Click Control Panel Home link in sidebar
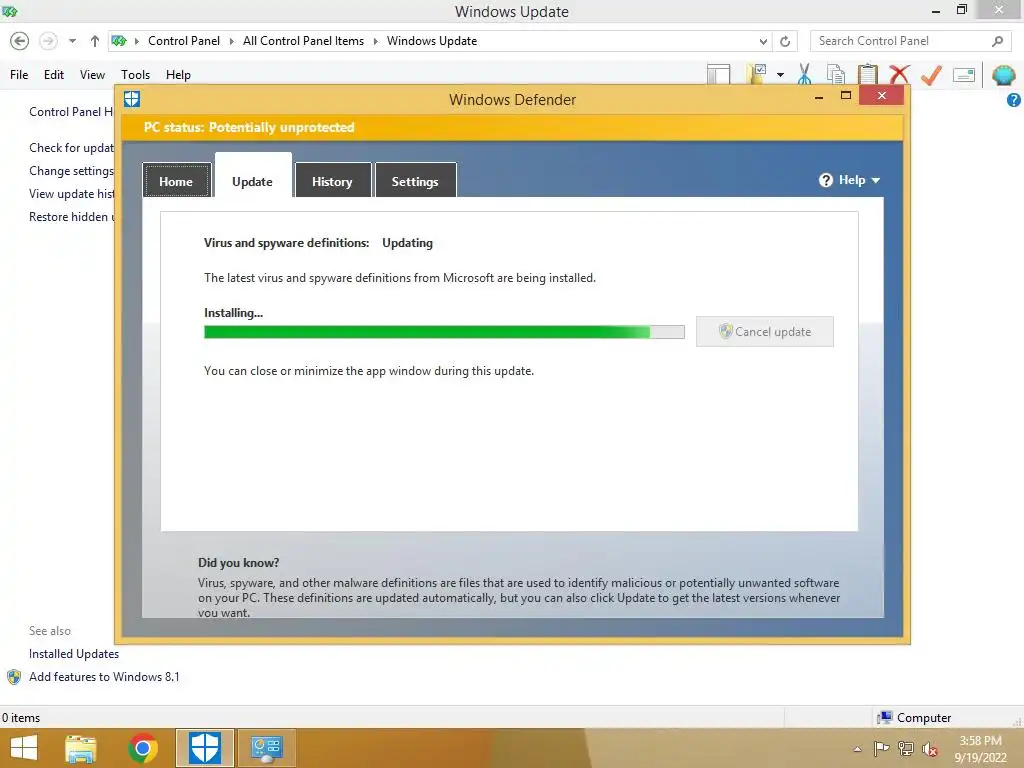The width and height of the screenshot is (1024, 768). (71, 112)
